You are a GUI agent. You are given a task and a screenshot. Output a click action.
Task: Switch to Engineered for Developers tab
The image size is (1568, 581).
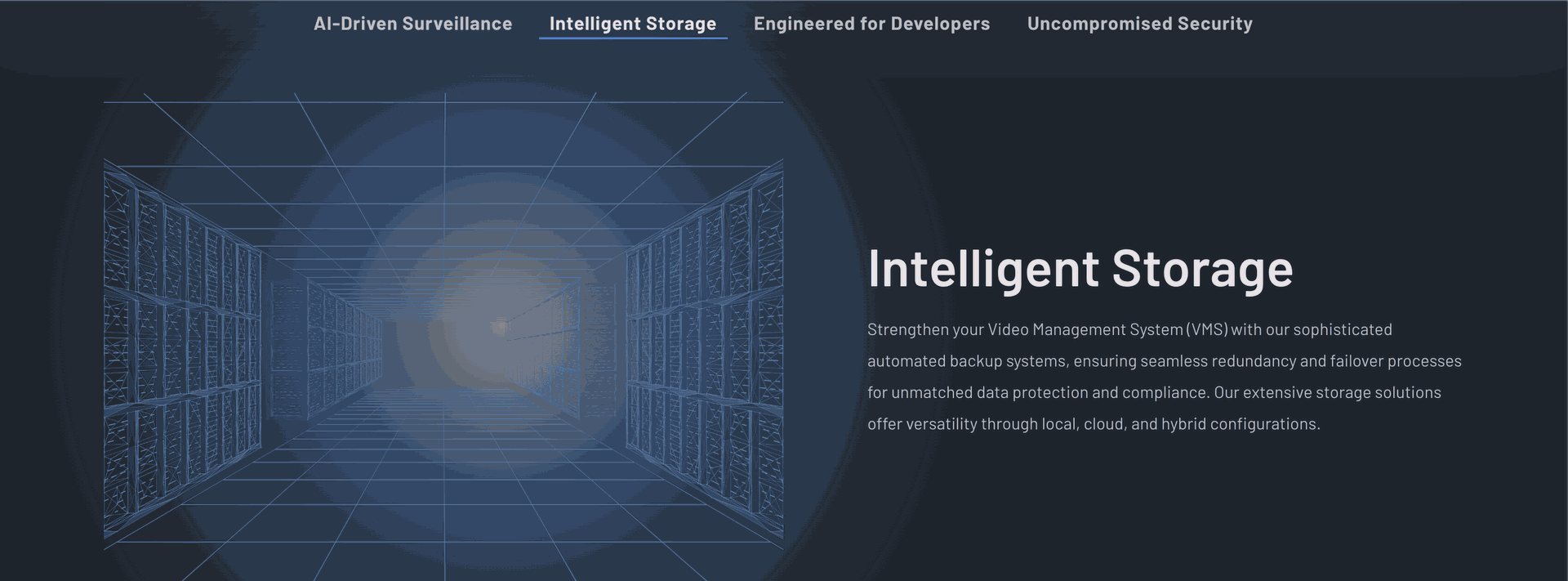[871, 24]
